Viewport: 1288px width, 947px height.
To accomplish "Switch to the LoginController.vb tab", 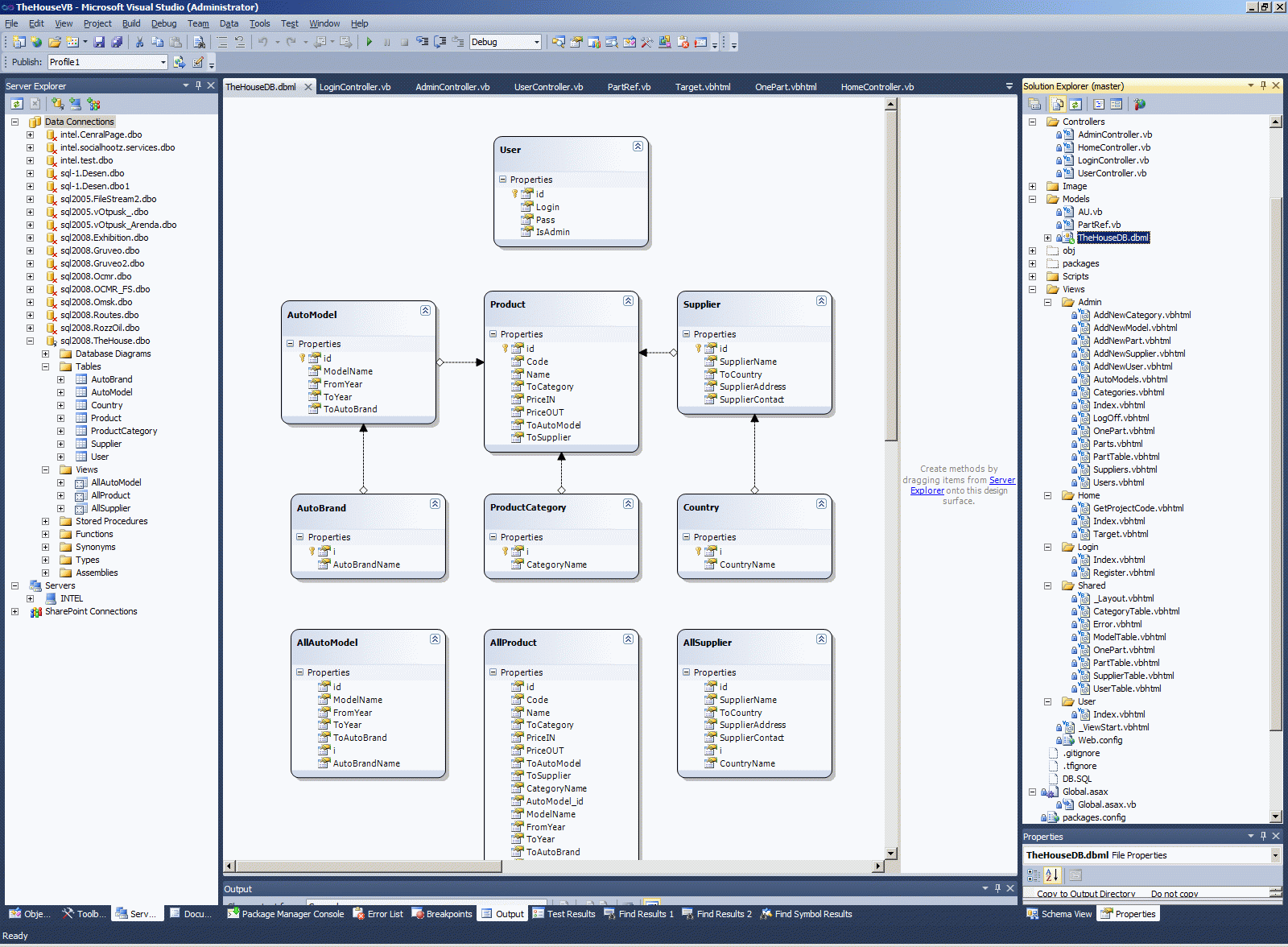I will pyautogui.click(x=355, y=87).
